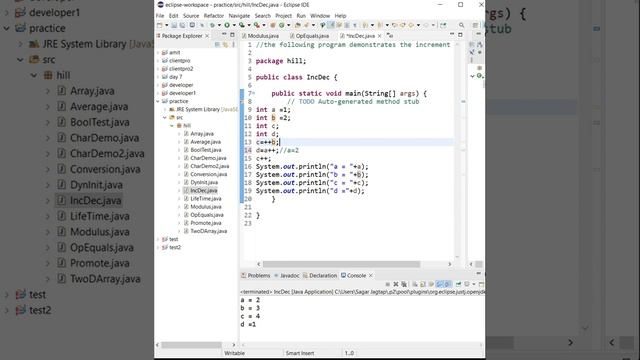Viewport: 640px width, 360px height.
Task: Click the editor horizontal scrollbar thumb
Action: (x=341, y=264)
